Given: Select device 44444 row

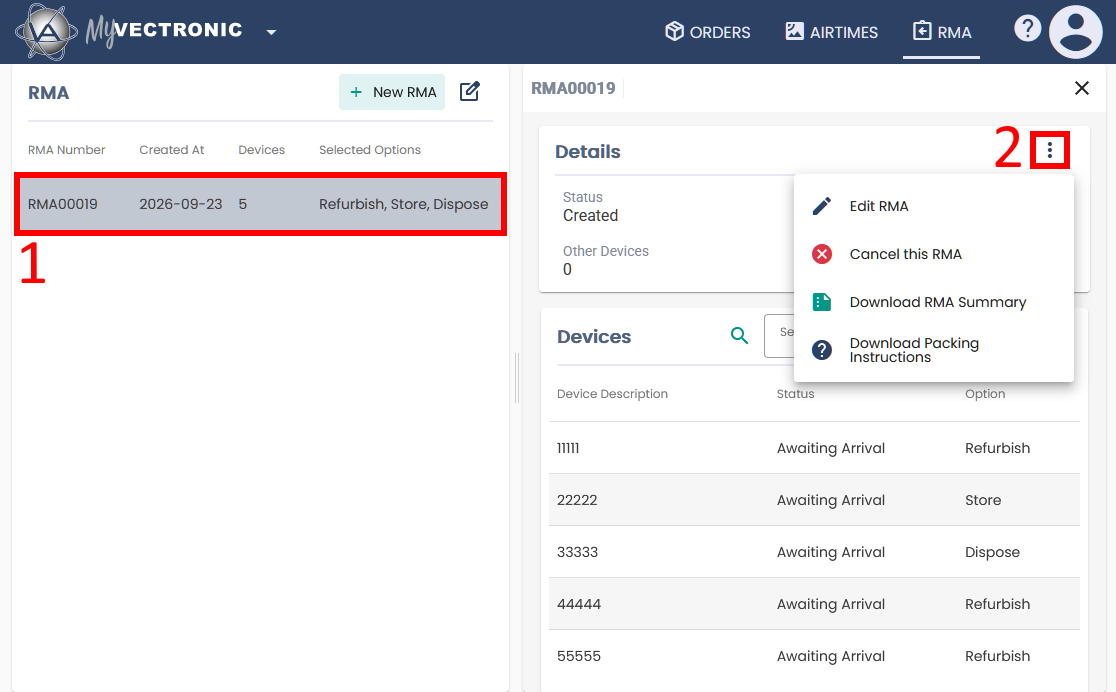Looking at the screenshot, I should [x=814, y=604].
